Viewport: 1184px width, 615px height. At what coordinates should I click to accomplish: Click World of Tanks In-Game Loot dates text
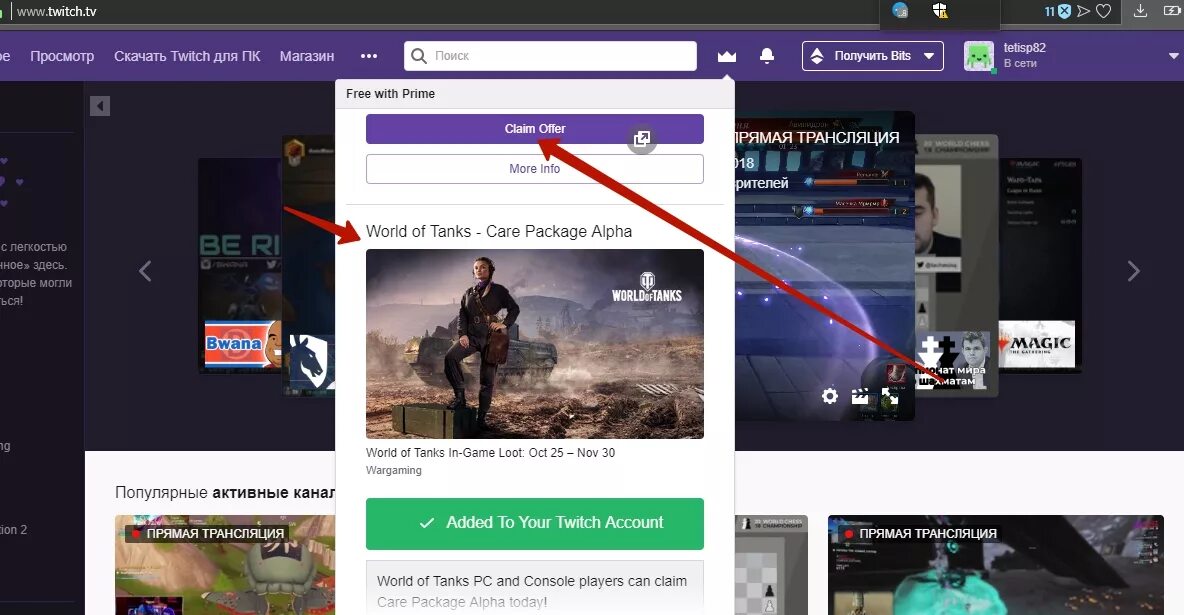coord(490,453)
